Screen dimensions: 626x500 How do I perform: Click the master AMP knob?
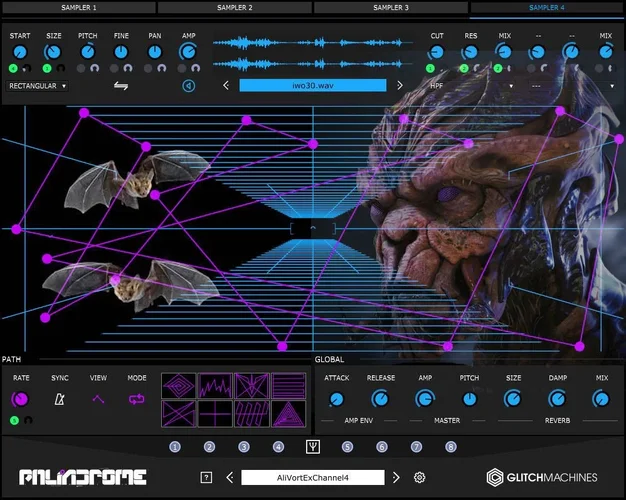point(425,399)
